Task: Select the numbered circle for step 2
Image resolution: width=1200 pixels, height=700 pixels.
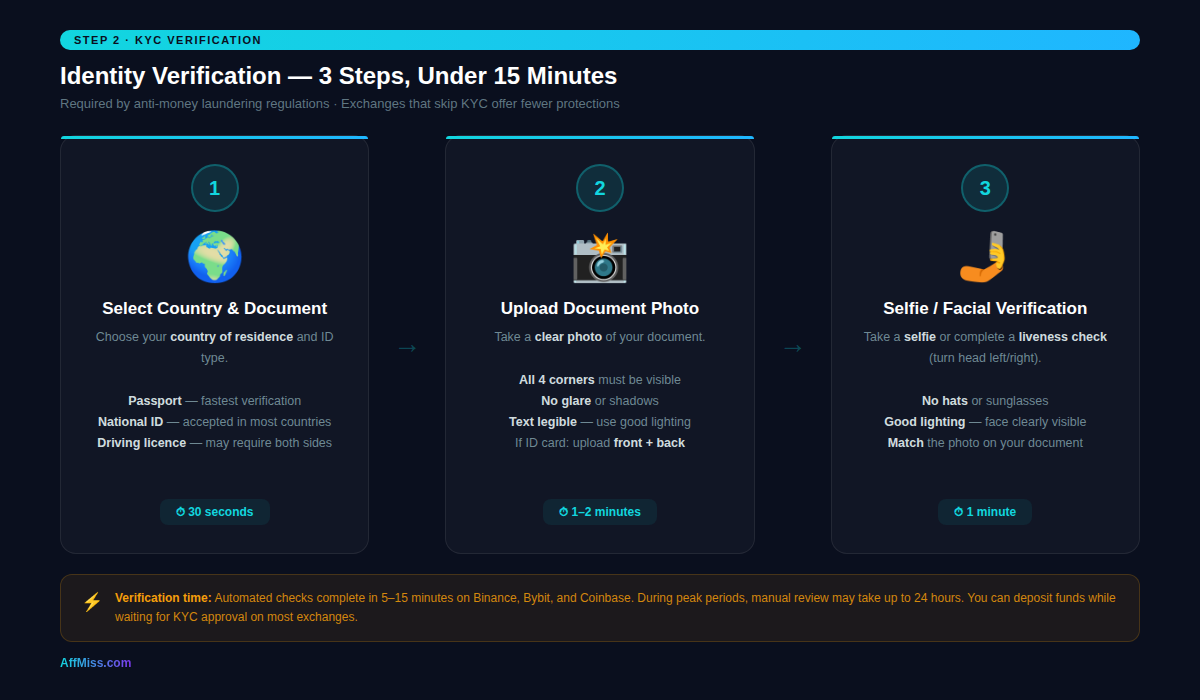Action: tap(600, 187)
